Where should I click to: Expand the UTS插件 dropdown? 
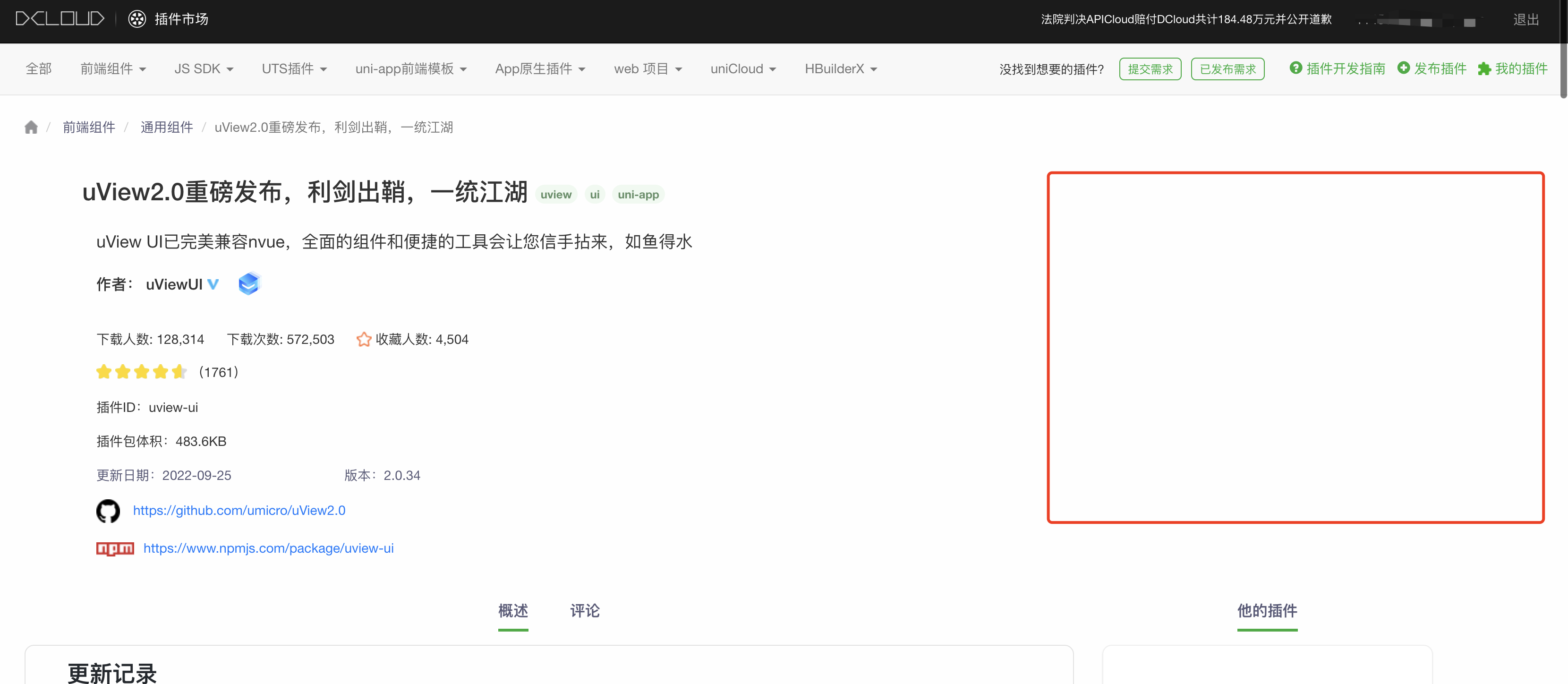(x=295, y=69)
